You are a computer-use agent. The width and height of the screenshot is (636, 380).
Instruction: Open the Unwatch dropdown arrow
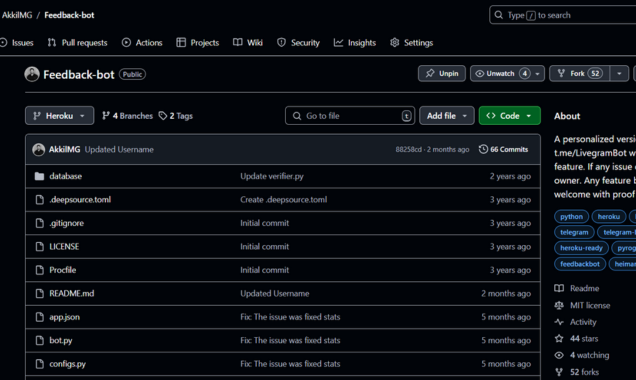(537, 73)
